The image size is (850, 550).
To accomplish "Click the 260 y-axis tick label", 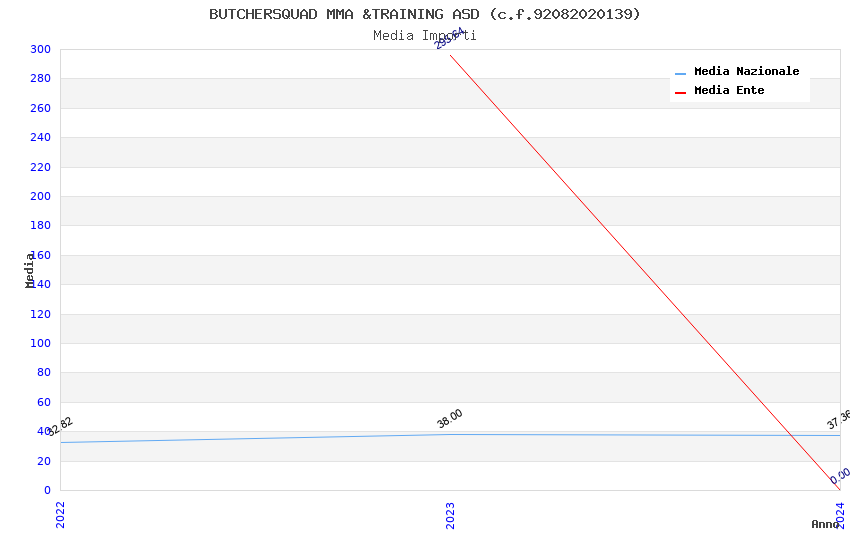I will [x=41, y=108].
